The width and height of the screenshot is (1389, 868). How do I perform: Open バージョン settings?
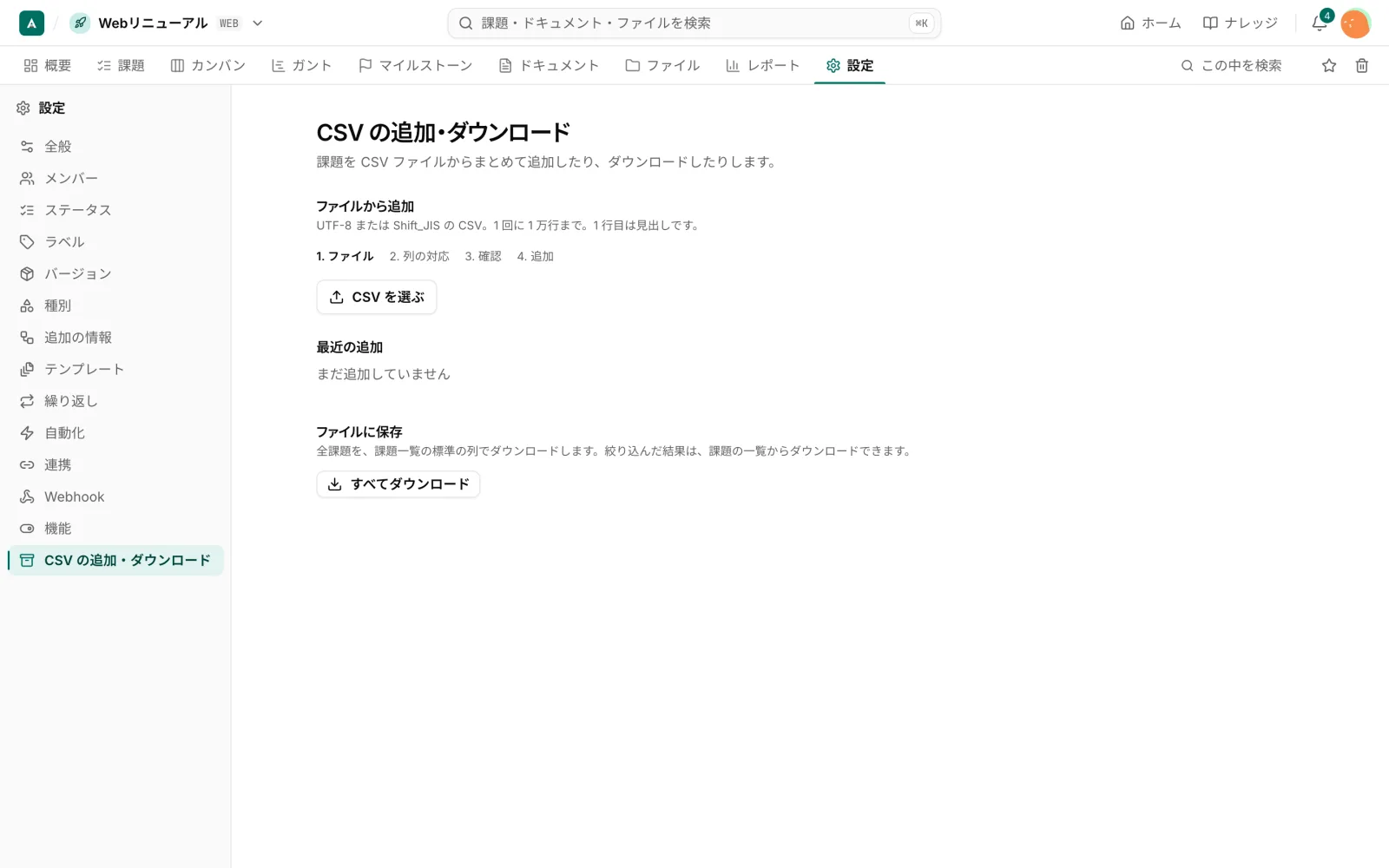(115, 273)
